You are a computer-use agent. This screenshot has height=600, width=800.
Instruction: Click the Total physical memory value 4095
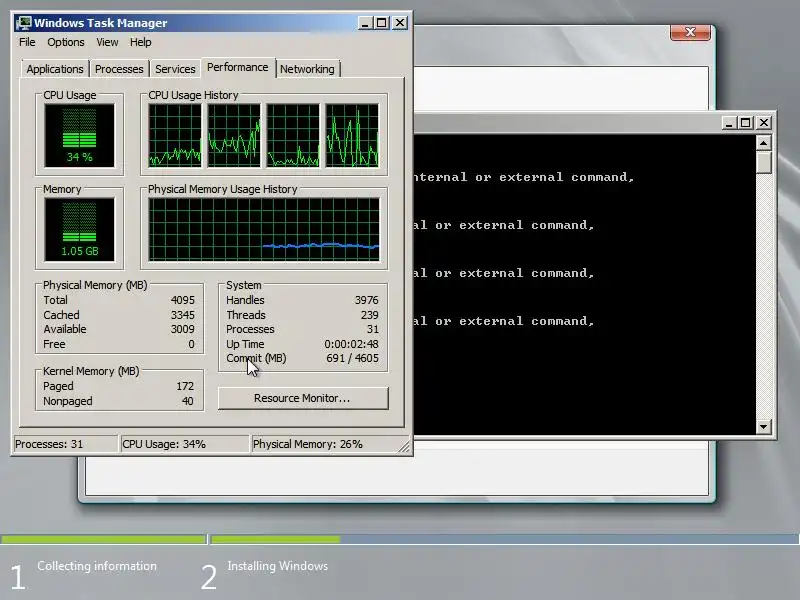pyautogui.click(x=183, y=300)
